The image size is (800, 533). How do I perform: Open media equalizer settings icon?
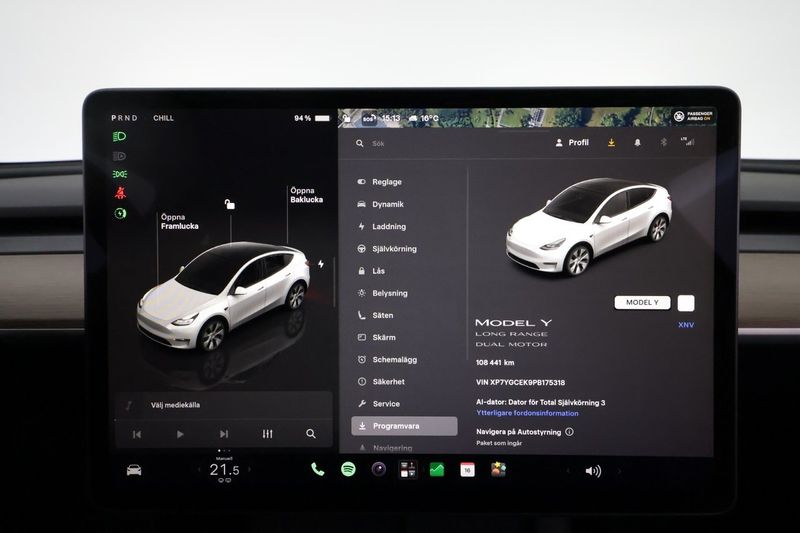click(x=267, y=434)
